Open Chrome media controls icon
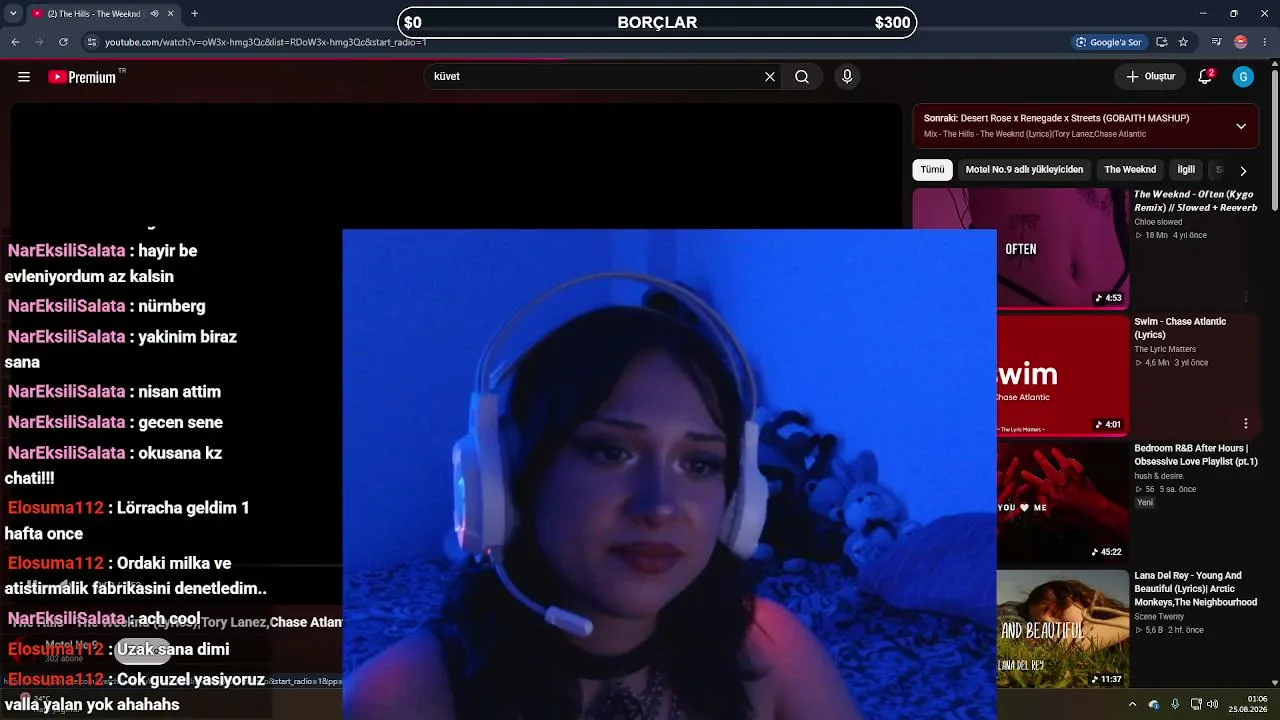Image resolution: width=1280 pixels, height=720 pixels. 1216,42
